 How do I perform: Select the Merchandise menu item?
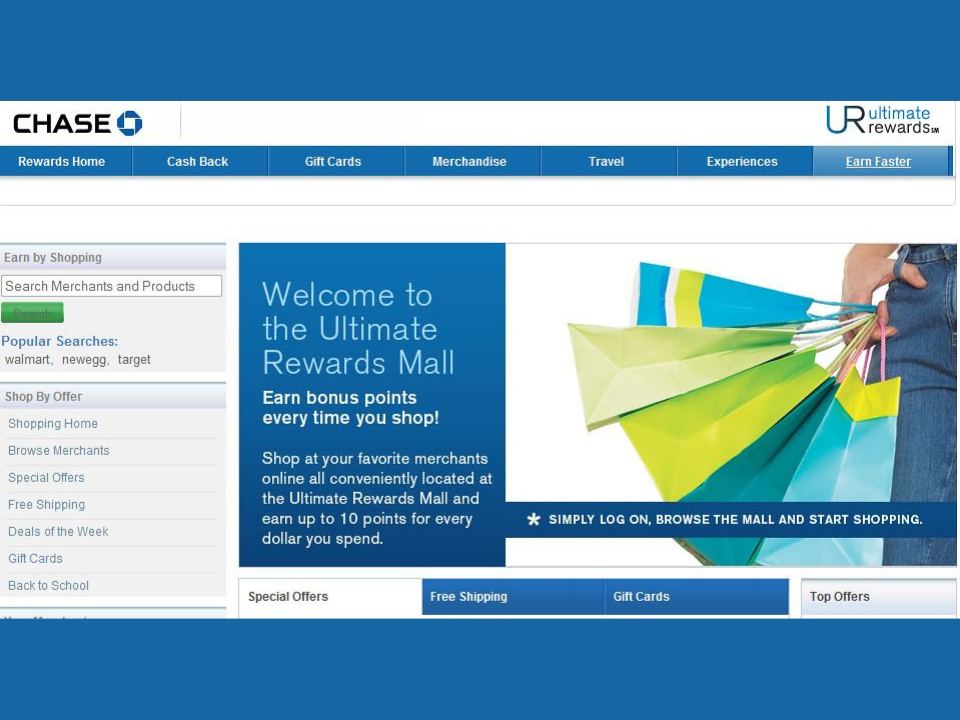point(470,162)
